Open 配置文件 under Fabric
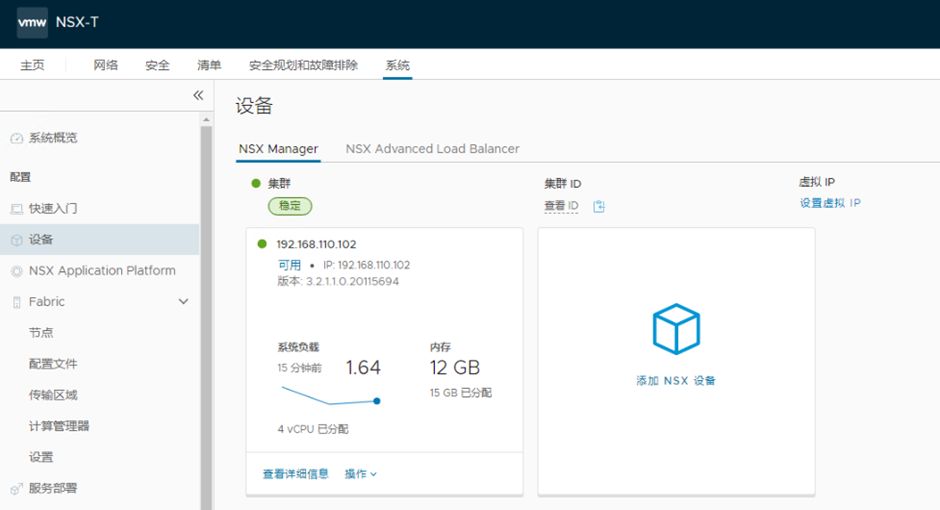The width and height of the screenshot is (940, 510). pos(53,364)
